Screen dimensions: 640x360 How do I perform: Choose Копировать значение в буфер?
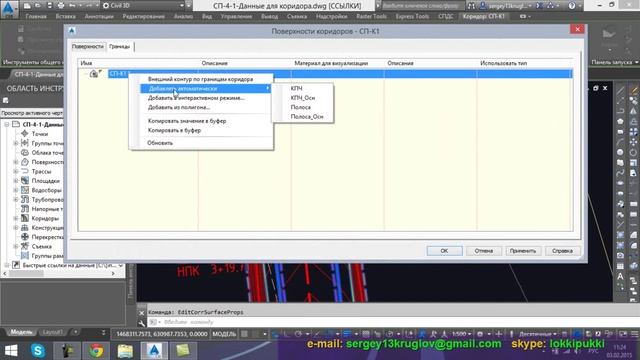(187, 121)
